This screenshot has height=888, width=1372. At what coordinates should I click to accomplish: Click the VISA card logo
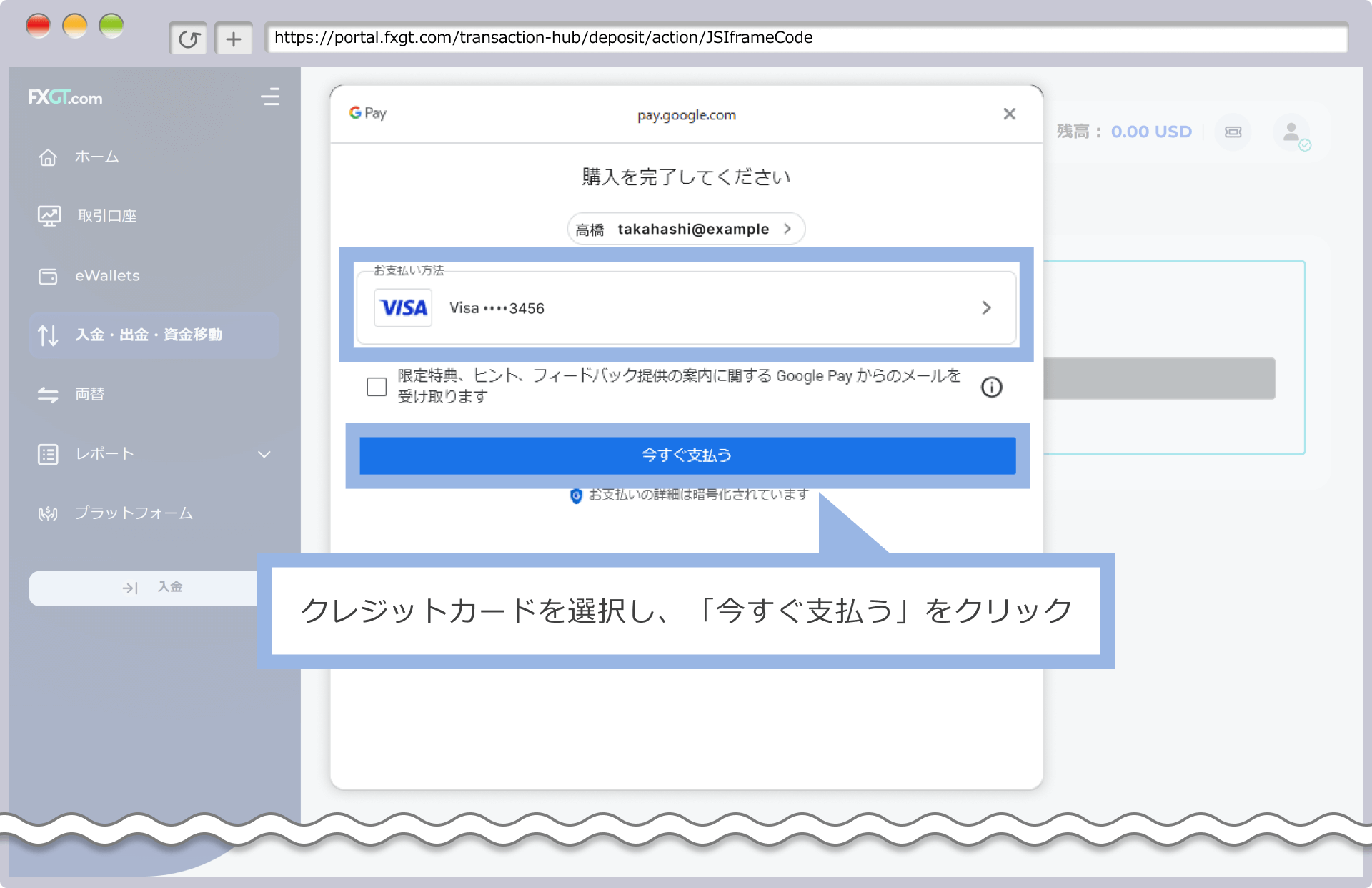(x=403, y=307)
